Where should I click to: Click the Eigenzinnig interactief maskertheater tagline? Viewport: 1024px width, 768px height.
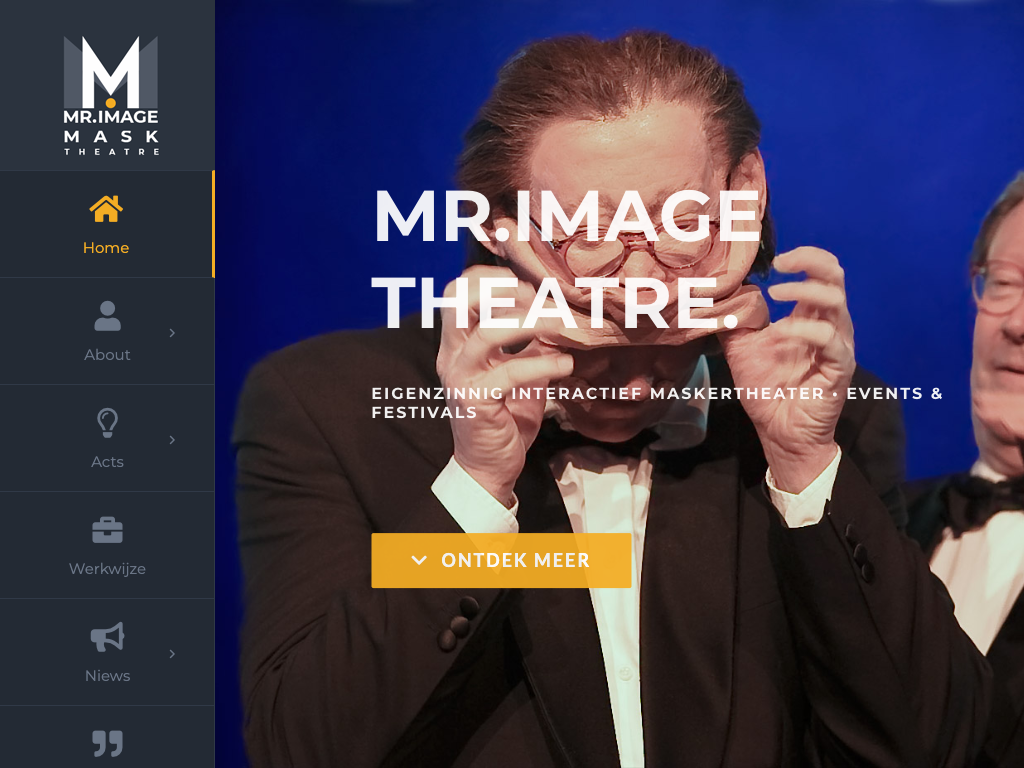[x=657, y=402]
